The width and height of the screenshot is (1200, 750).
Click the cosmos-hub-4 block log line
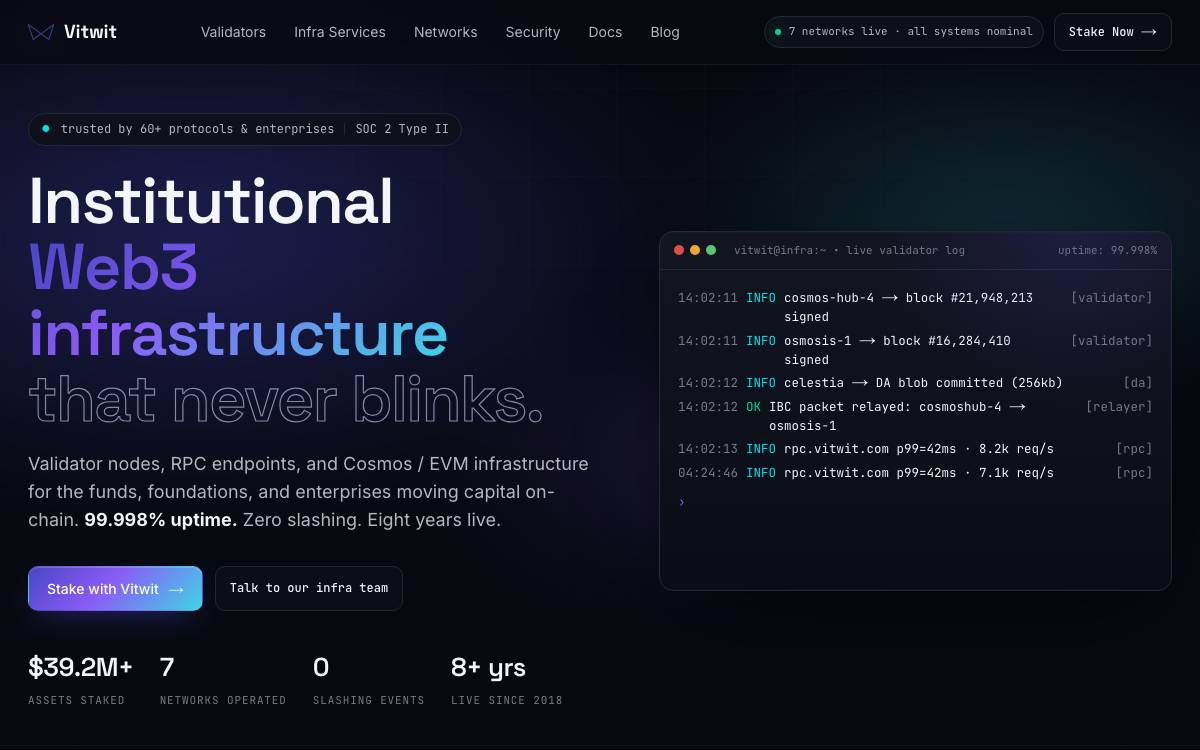click(x=915, y=307)
